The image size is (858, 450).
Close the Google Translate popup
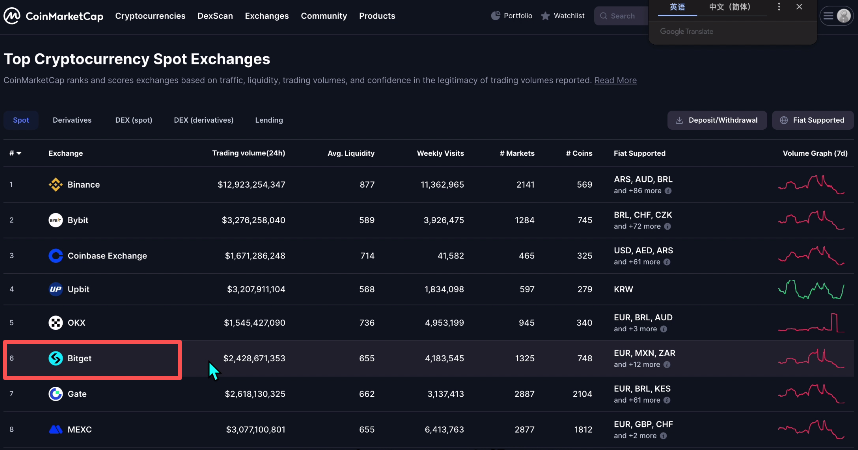[x=799, y=7]
